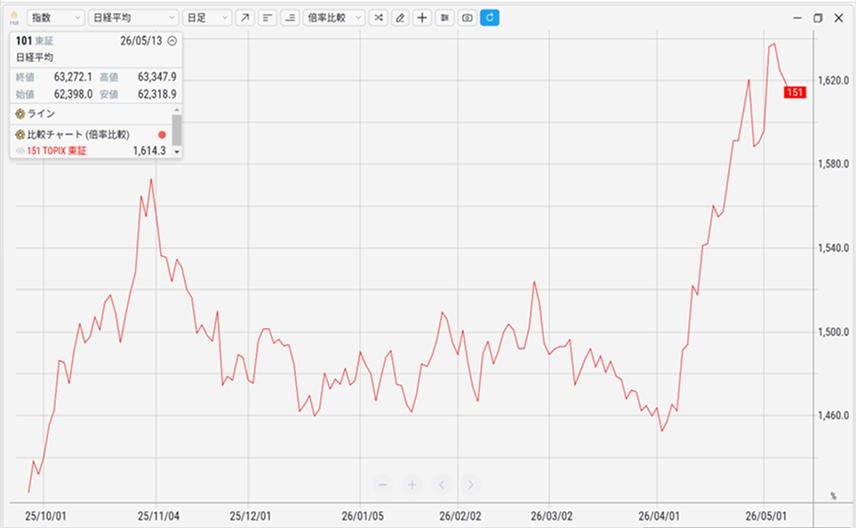Select the trend line arrow tool
This screenshot has height=528, width=856.
click(245, 18)
